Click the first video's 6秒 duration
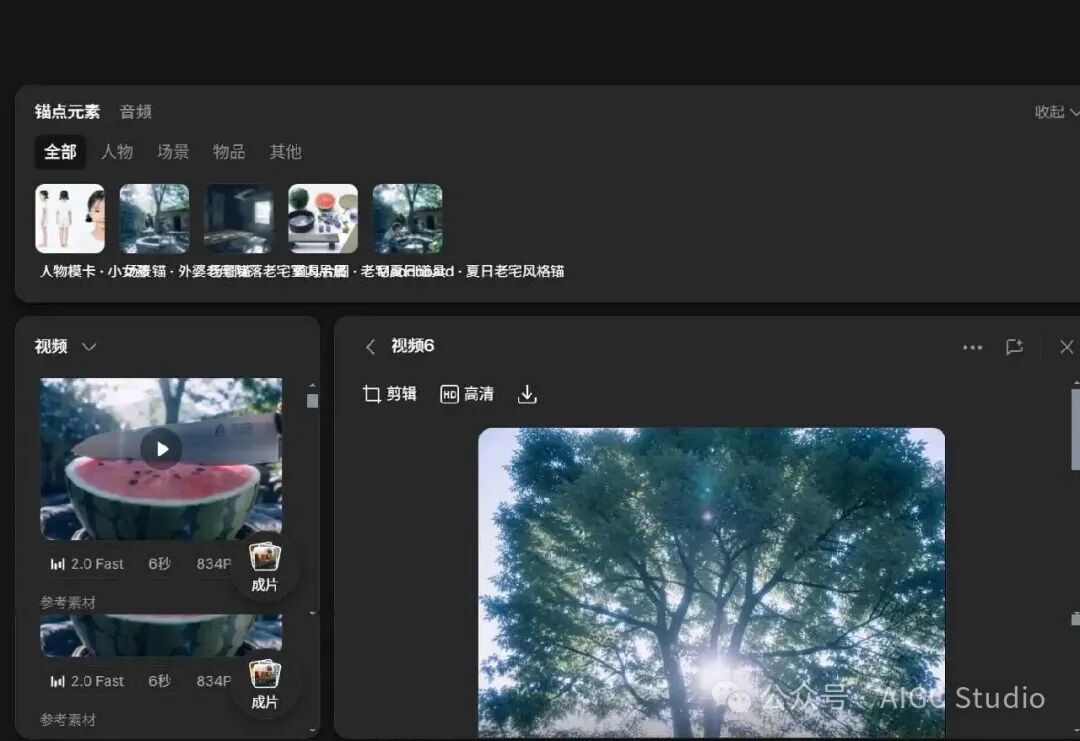Screen dimensions: 1080x741 click(x=159, y=564)
